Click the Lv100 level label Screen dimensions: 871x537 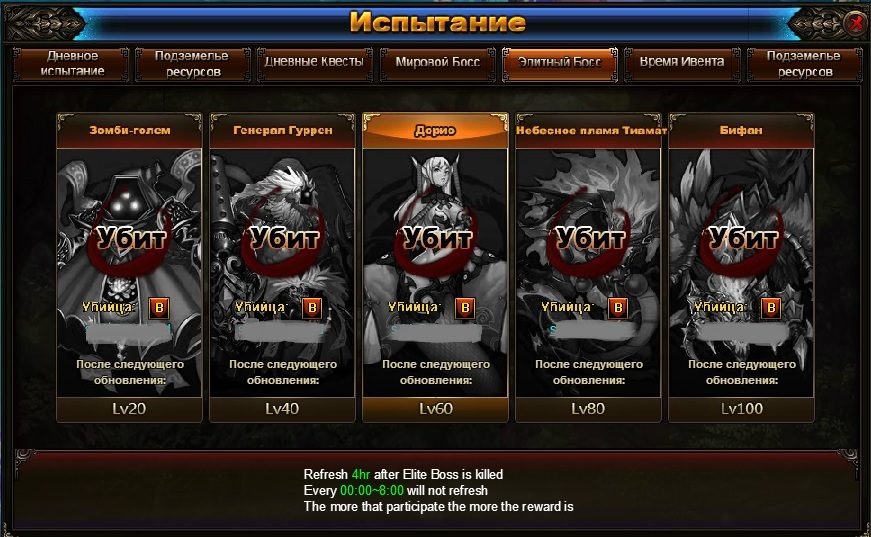742,409
